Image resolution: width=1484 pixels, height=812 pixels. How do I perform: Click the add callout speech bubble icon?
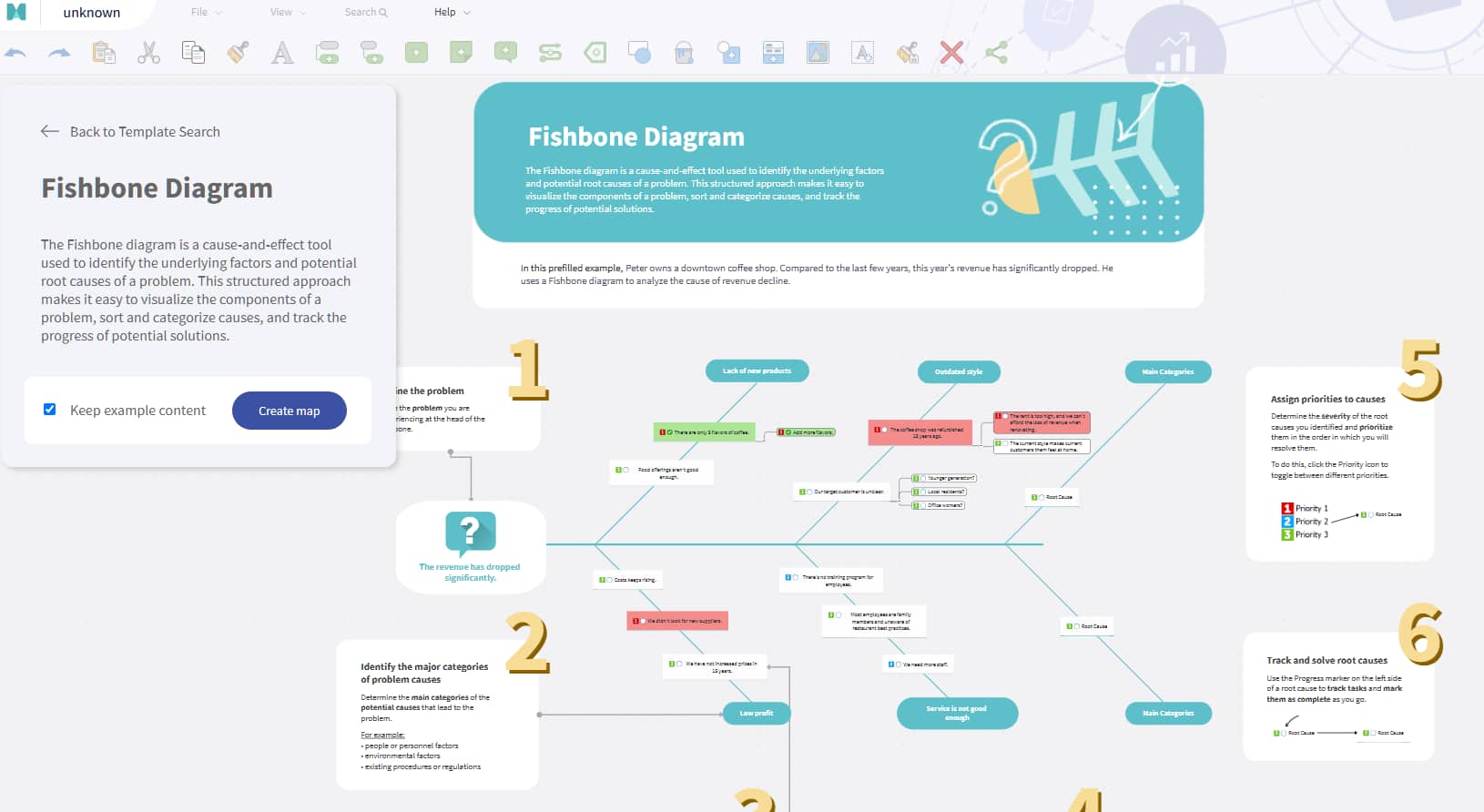coord(505,53)
